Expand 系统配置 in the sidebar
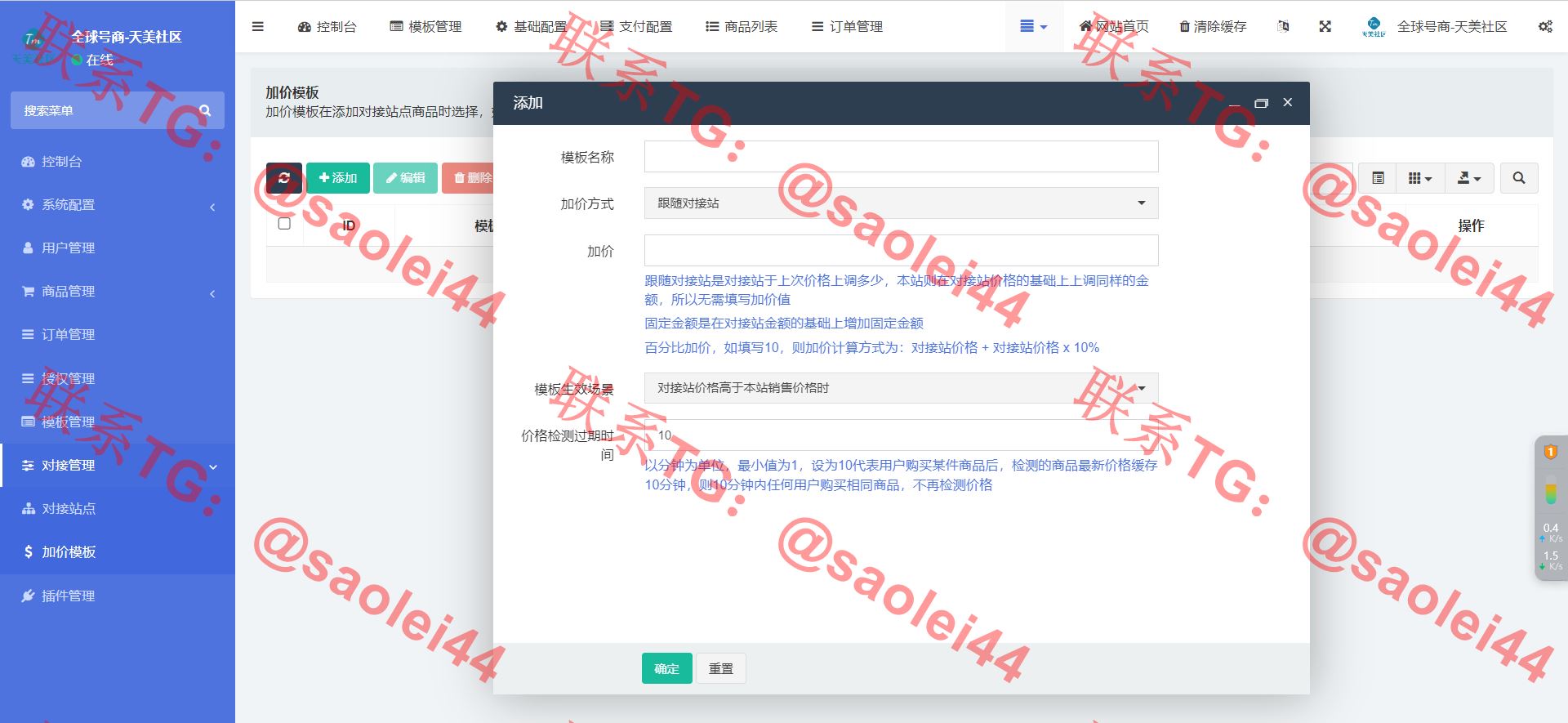Screen dimensions: 1568x723 (118, 205)
